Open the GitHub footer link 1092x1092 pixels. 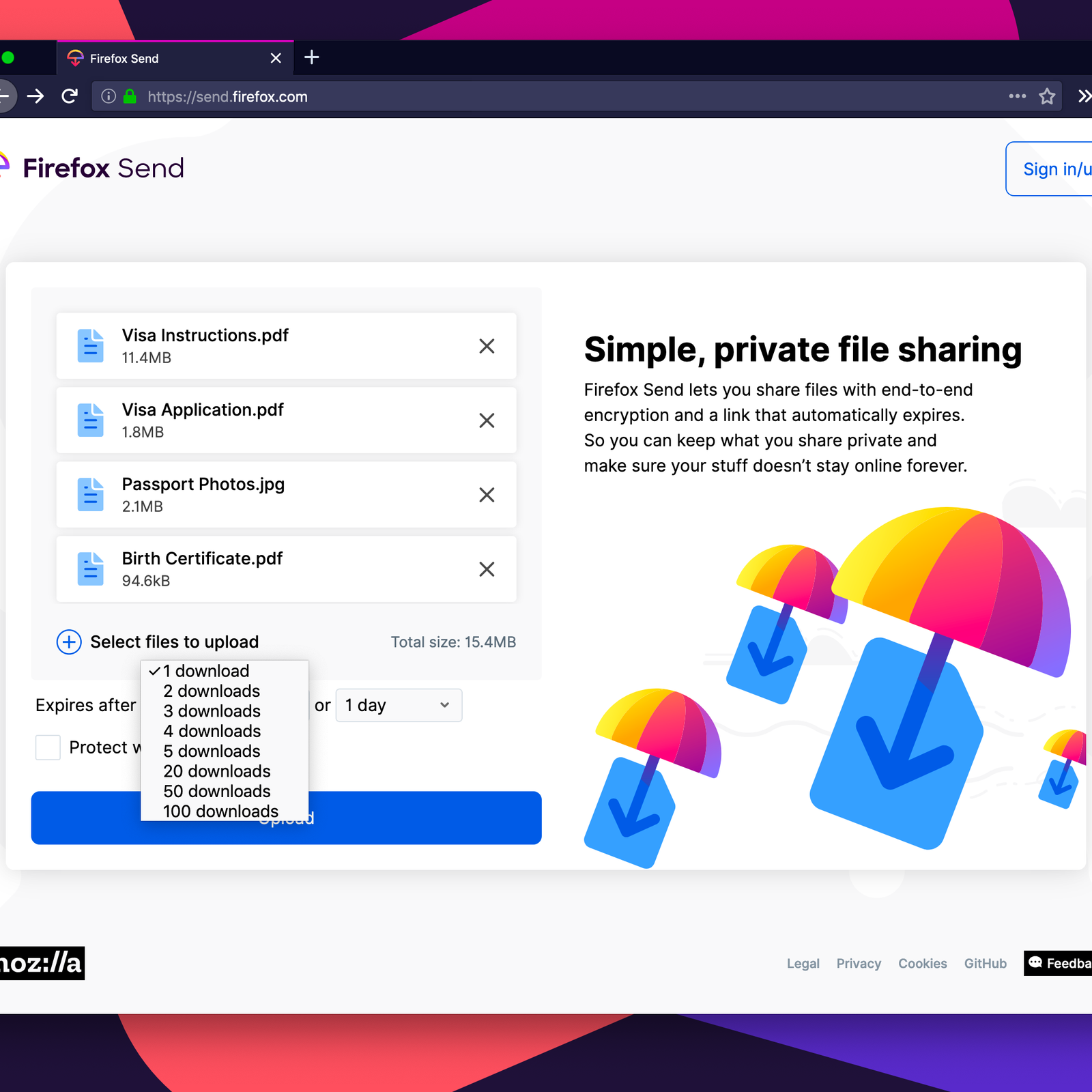(x=985, y=963)
